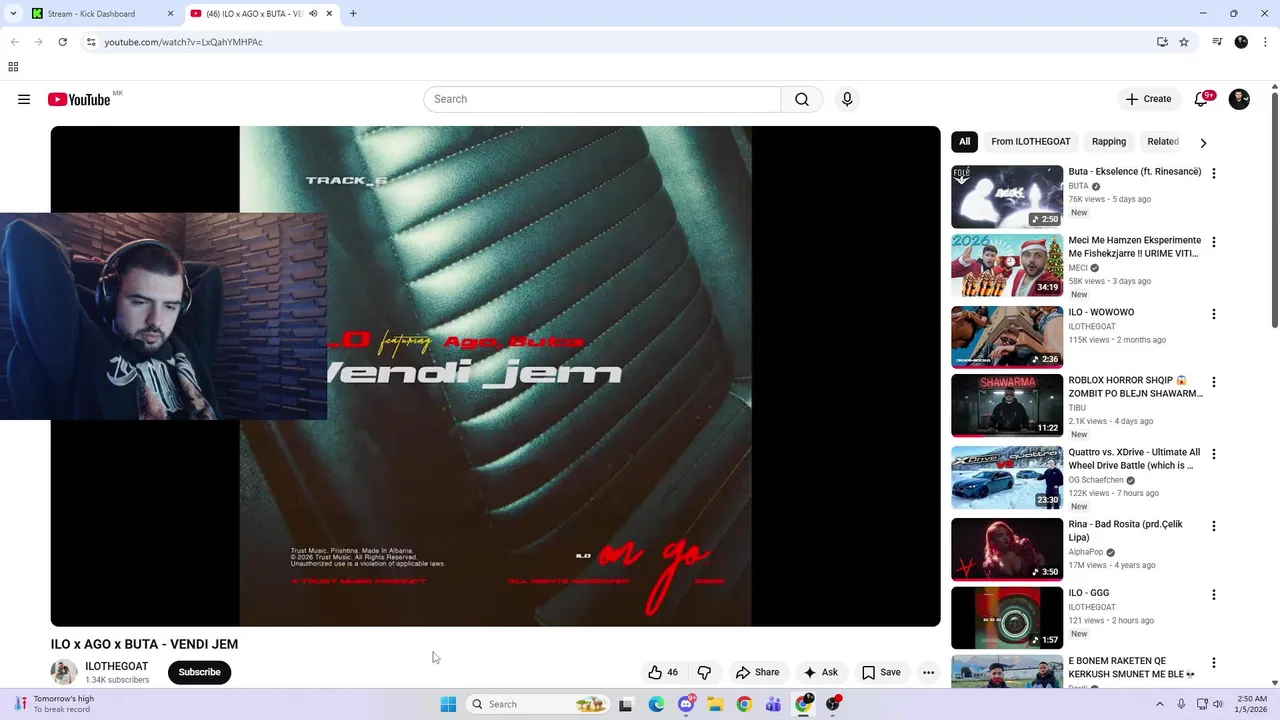Image resolution: width=1280 pixels, height=720 pixels.
Task: Go to YouTube home via logo
Action: pyautogui.click(x=79, y=99)
